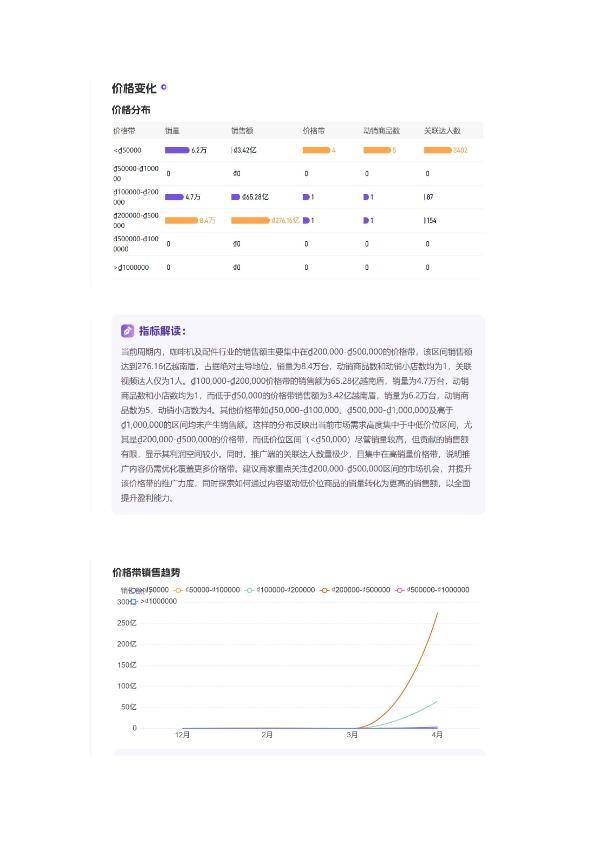Click the 4.7万 sales volume value
The width and height of the screenshot is (595, 841).
pos(193,197)
